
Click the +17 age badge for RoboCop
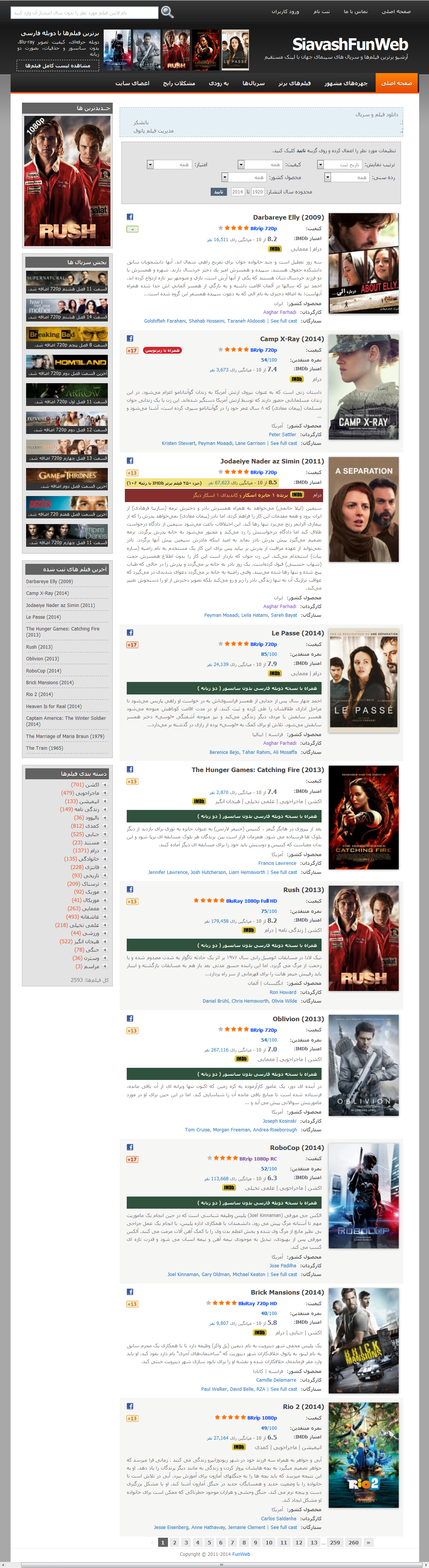point(132,1159)
